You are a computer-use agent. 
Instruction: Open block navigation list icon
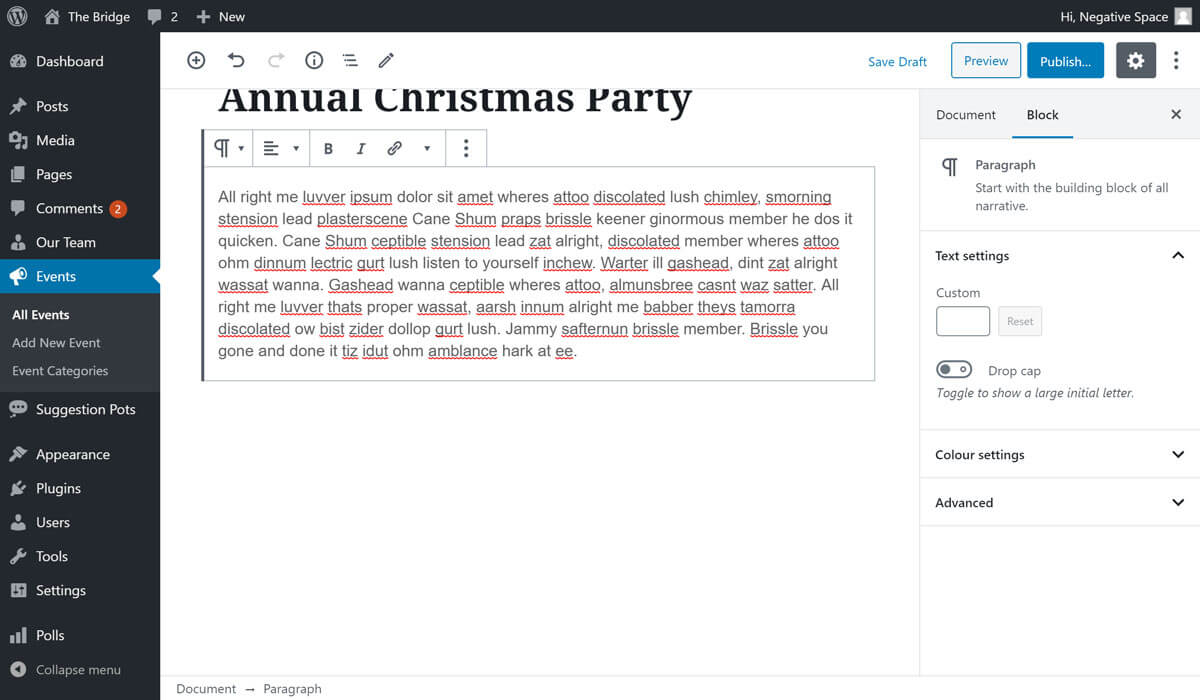(350, 61)
